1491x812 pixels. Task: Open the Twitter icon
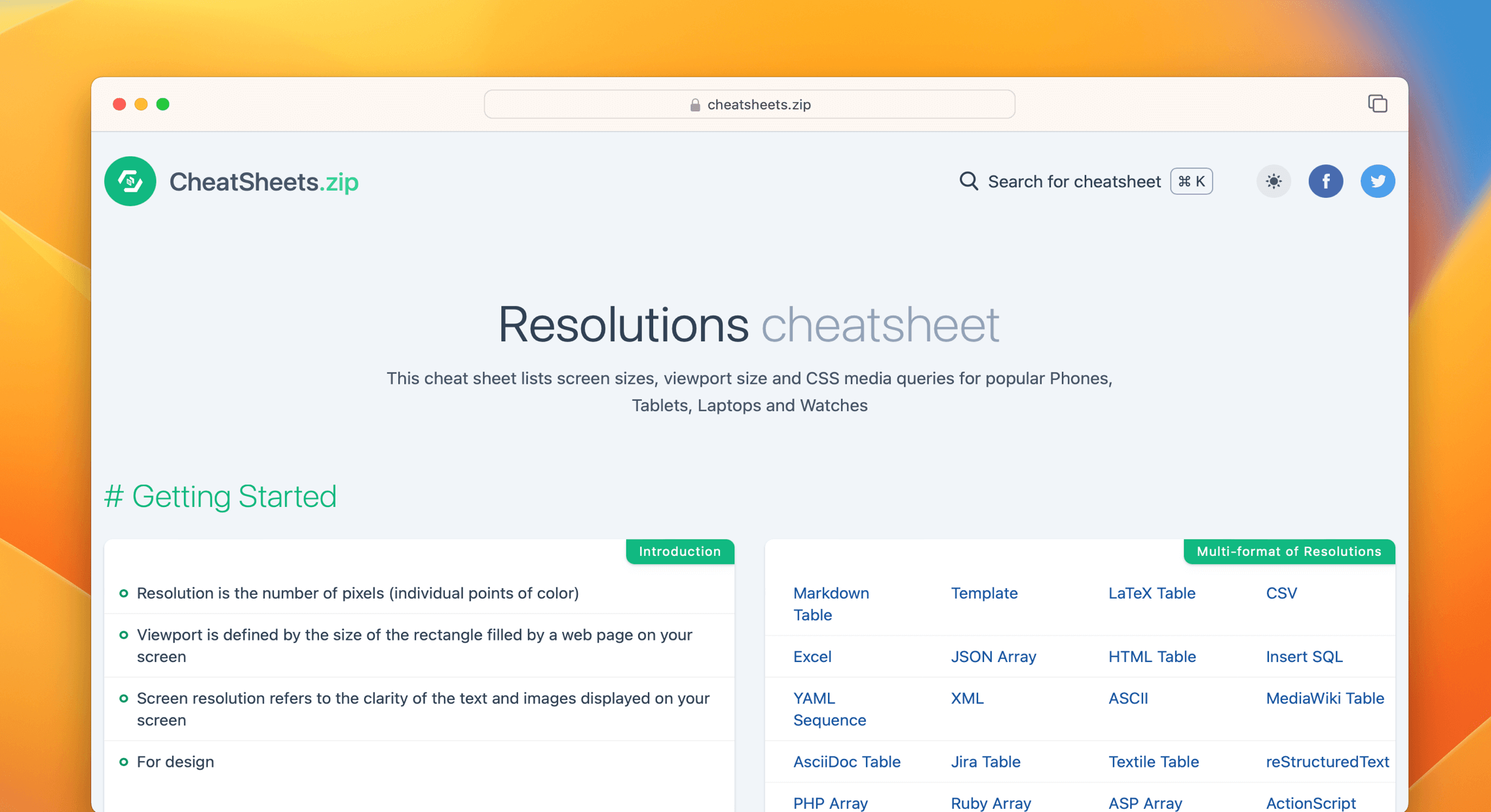click(x=1378, y=181)
